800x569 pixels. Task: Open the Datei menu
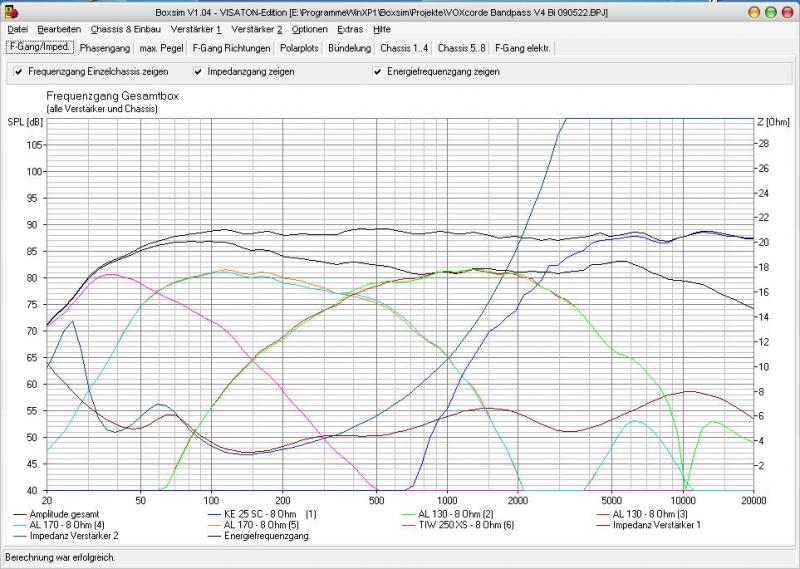coord(17,30)
